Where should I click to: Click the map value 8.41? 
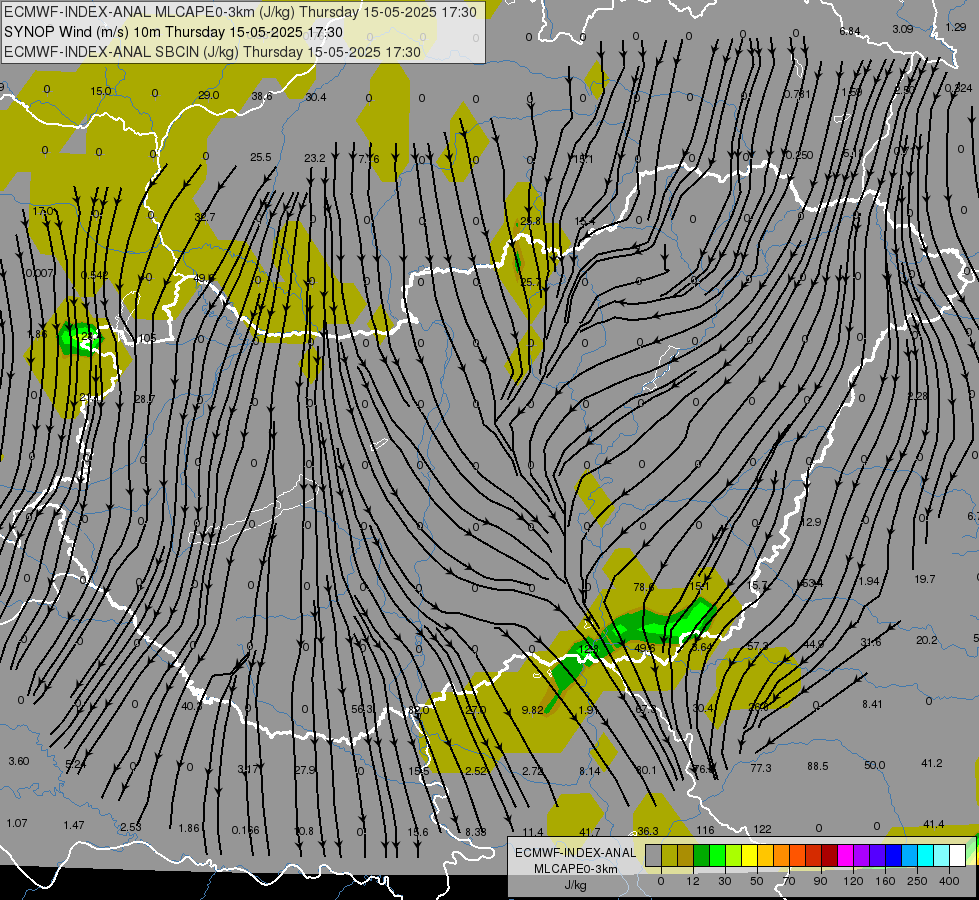[872, 704]
